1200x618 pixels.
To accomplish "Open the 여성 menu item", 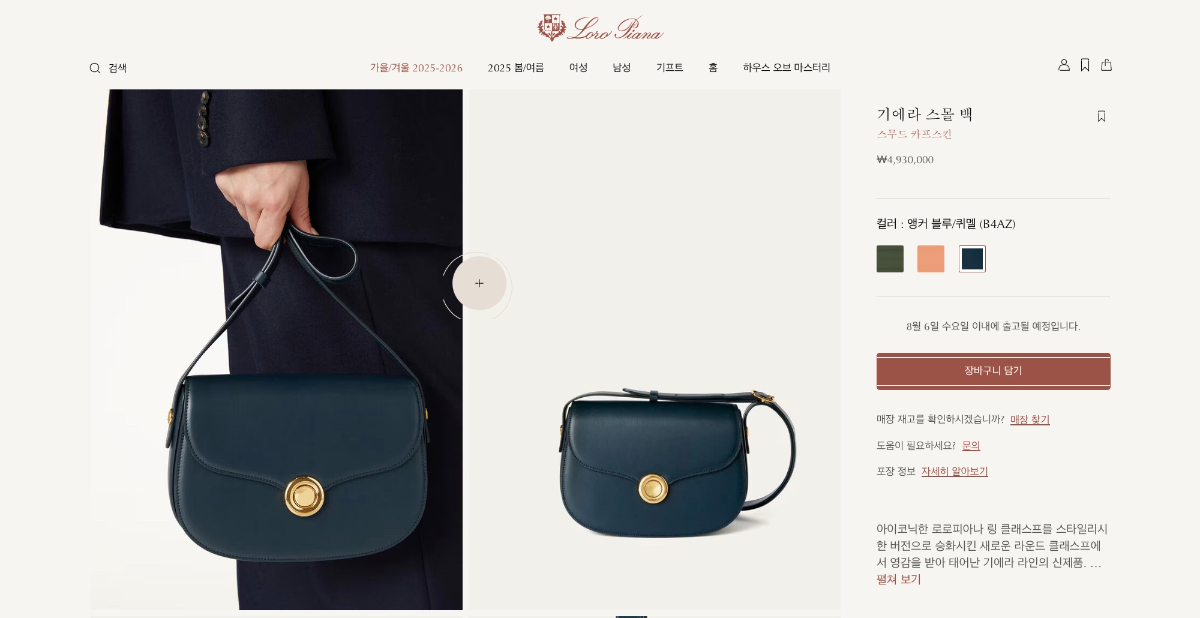I will point(578,68).
